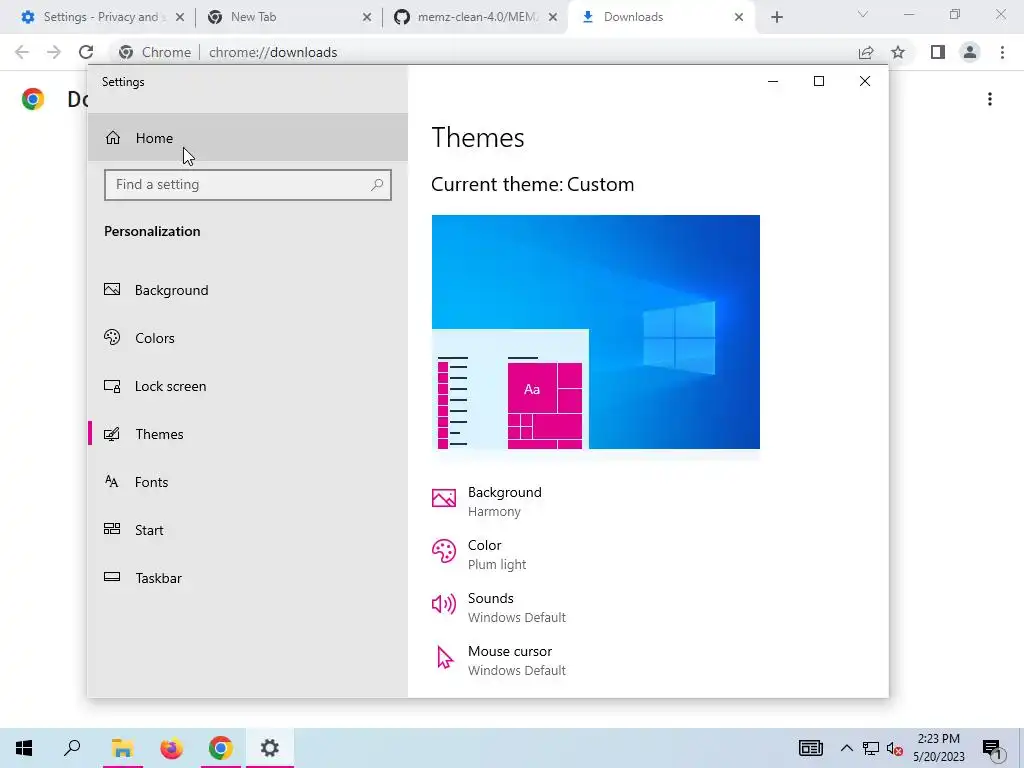Open the Colors personalization page
The width and height of the screenshot is (1024, 768).
248,338
